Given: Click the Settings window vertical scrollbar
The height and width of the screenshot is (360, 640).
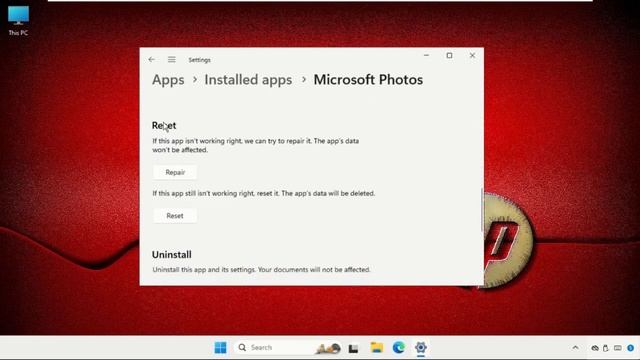Looking at the screenshot, I should click(x=482, y=210).
